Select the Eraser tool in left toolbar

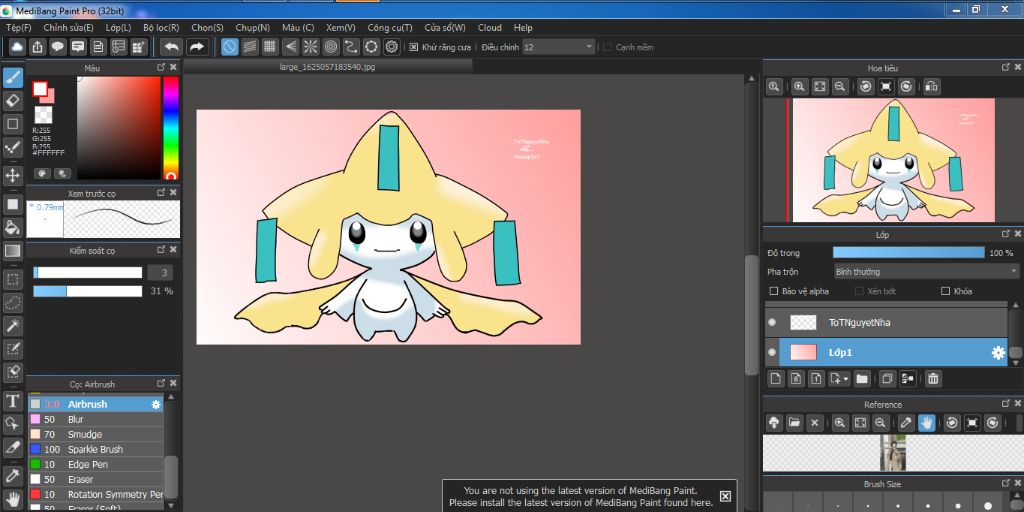12,101
